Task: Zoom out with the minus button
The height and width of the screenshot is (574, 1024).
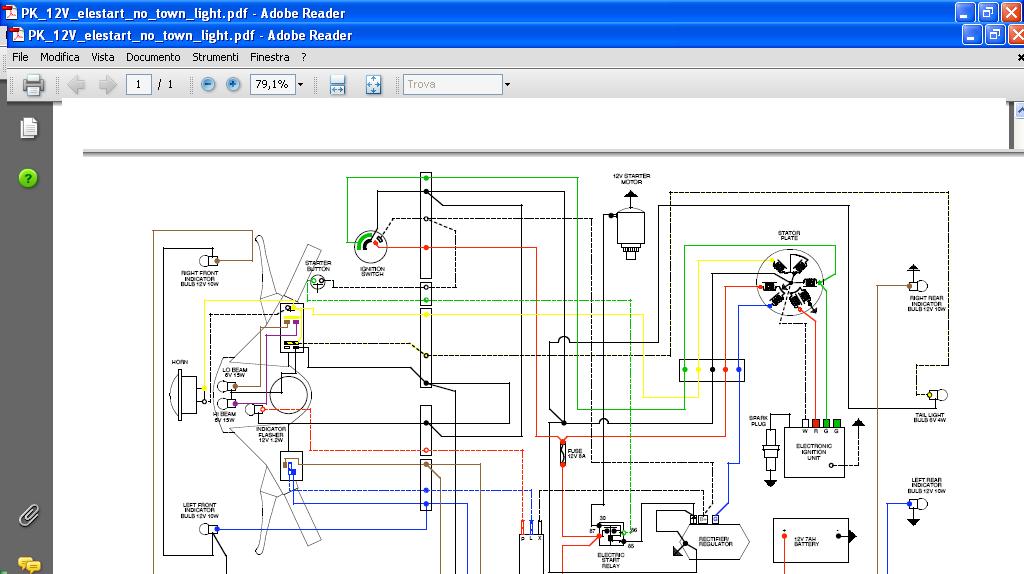Action: [x=208, y=84]
